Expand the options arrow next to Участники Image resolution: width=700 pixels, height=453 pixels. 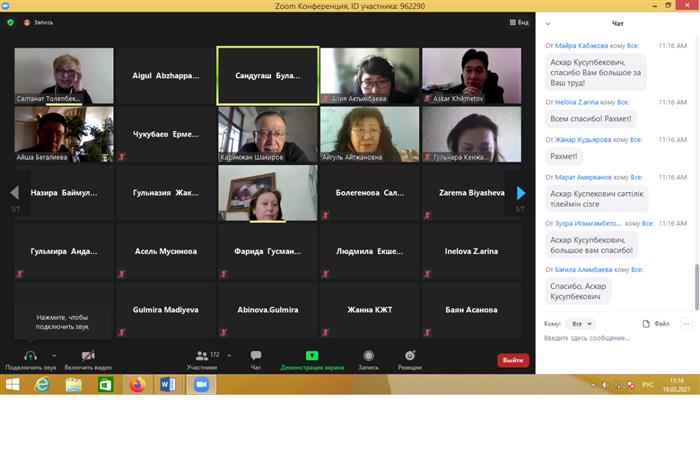coord(229,355)
